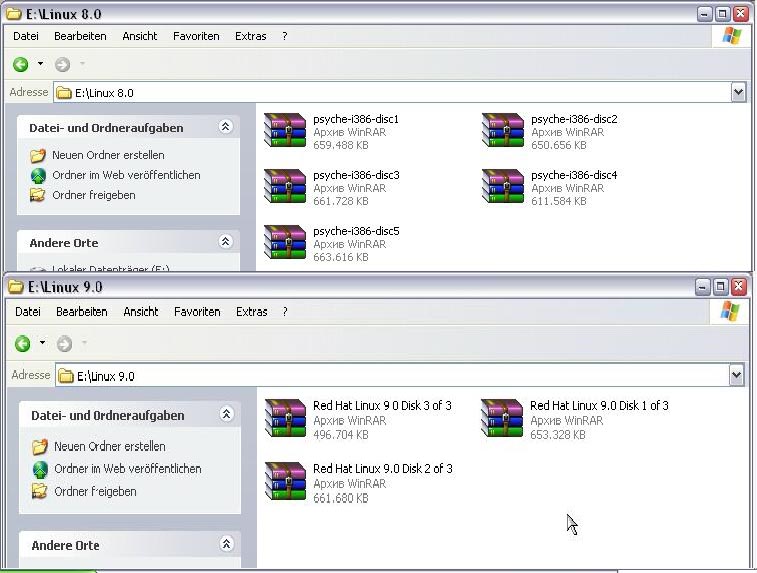
Task: Click the Windows flag logo in Linux 8.0 window
Action: tap(731, 36)
